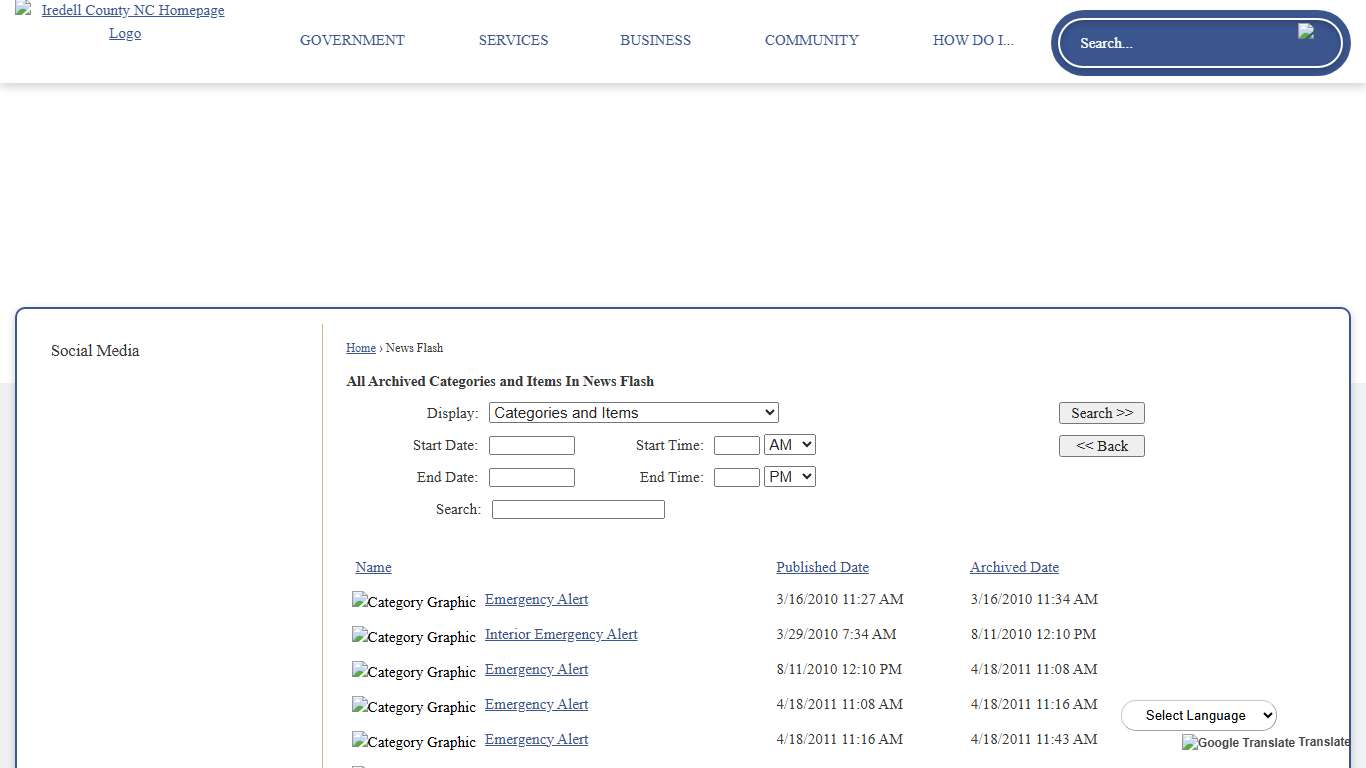Sort the list by Archived Date
This screenshot has height=768, width=1366.
pyautogui.click(x=1014, y=567)
